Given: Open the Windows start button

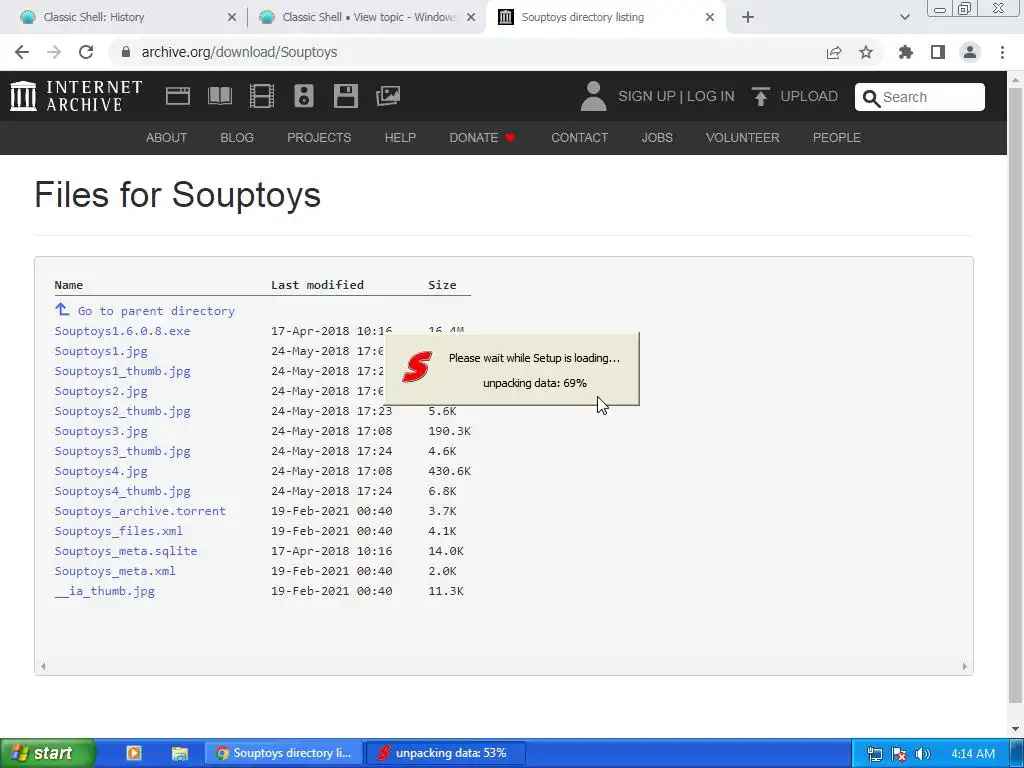Looking at the screenshot, I should [47, 753].
